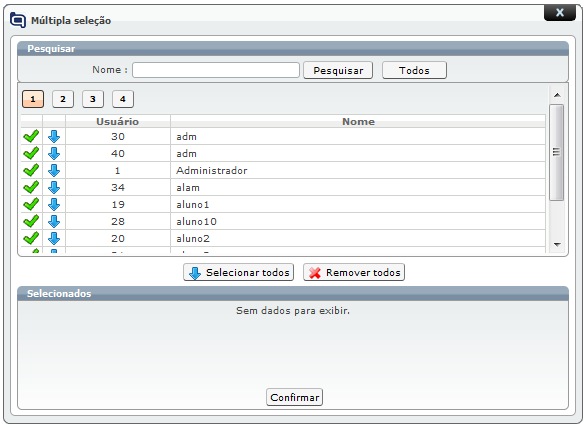The width and height of the screenshot is (585, 428).
Task: Click blue down arrow for user 40
Action: [54, 153]
